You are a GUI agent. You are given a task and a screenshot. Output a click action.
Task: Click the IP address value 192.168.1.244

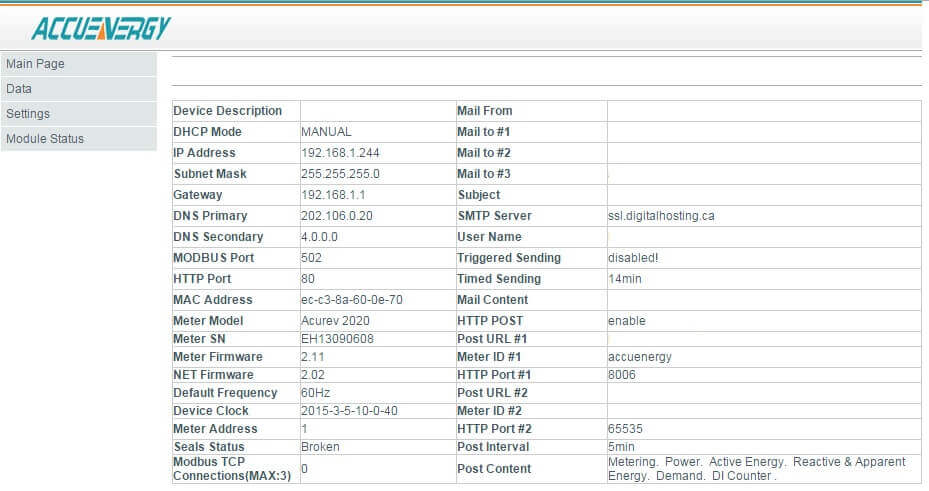[340, 153]
